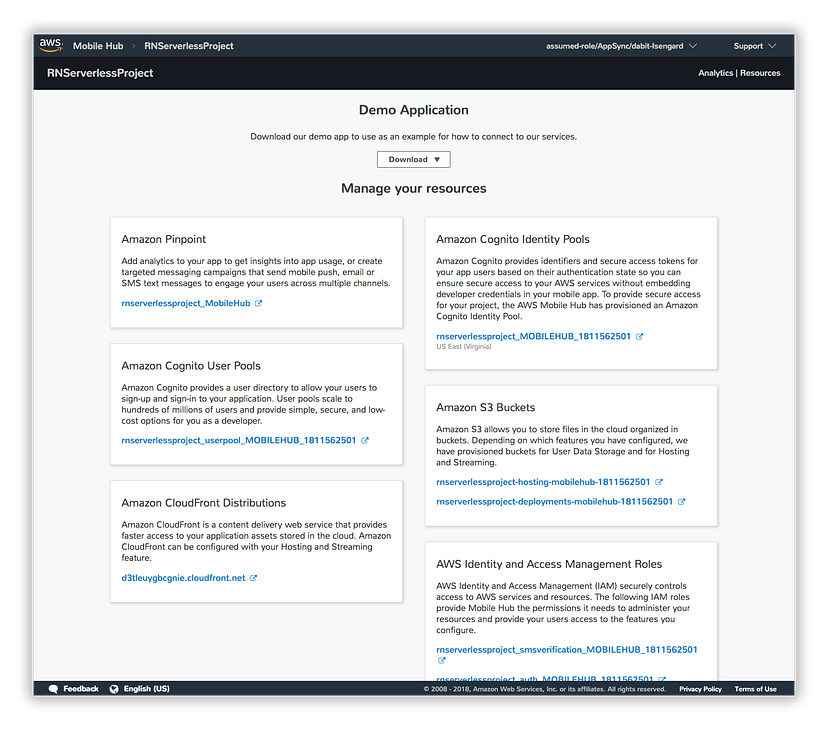Navigate to Mobile Hub via the breadcrumb
This screenshot has height=729, width=828.
click(98, 45)
